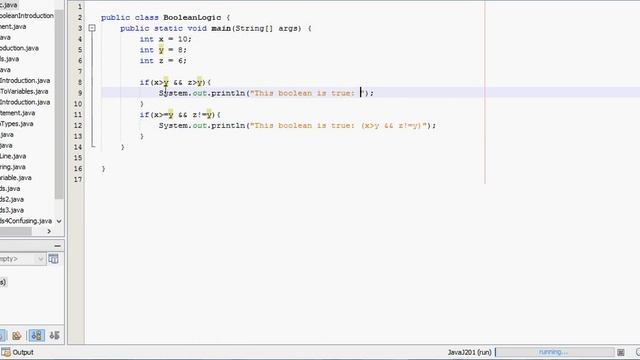
Task: Open the Output window tab
Action: click(18, 352)
